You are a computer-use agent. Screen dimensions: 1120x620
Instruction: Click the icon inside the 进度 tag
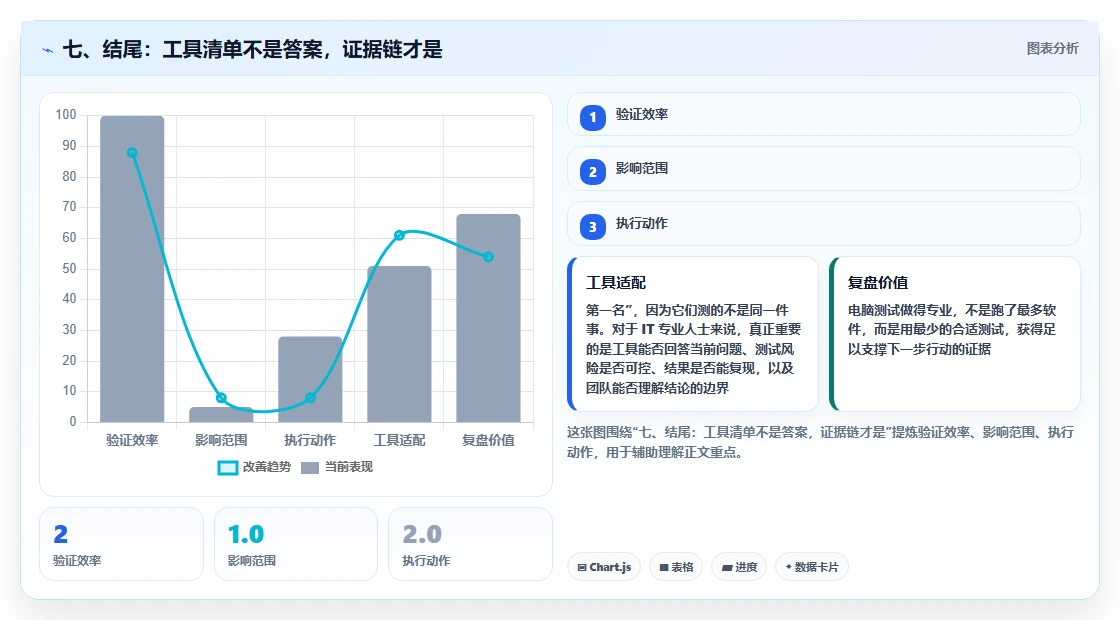(x=726, y=568)
